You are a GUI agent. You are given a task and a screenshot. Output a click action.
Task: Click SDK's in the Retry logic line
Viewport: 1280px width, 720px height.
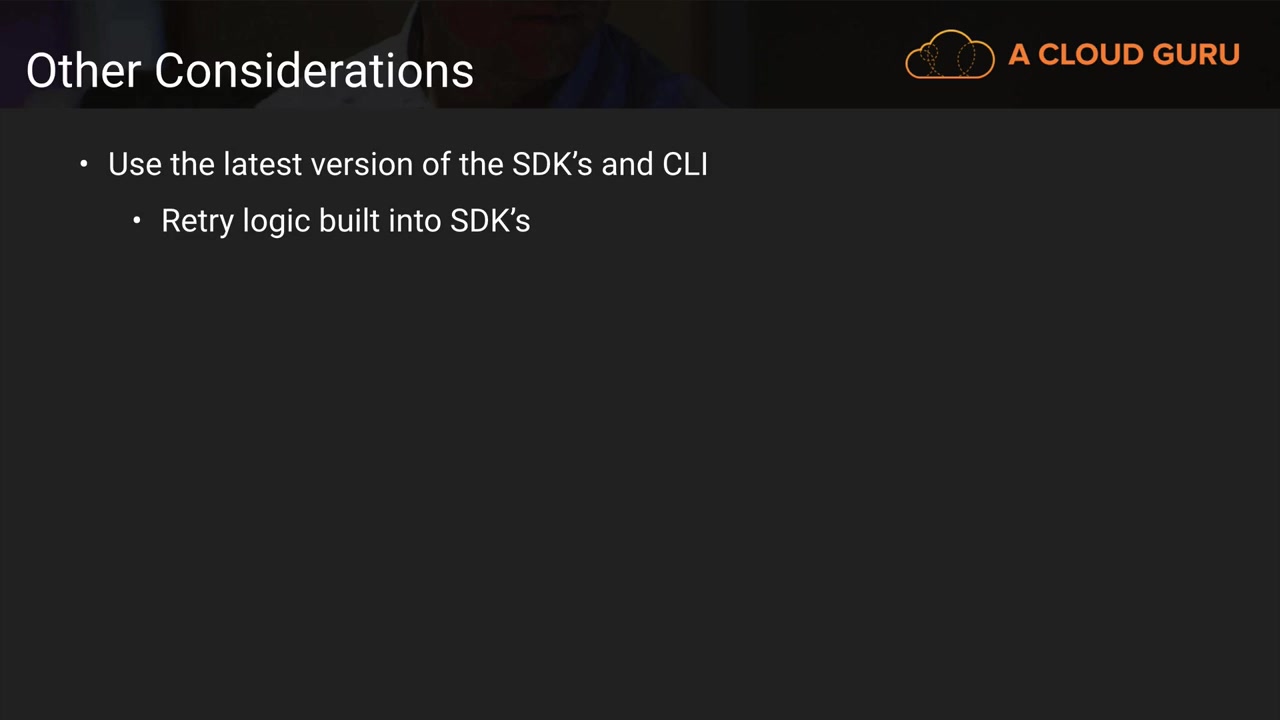coord(489,221)
